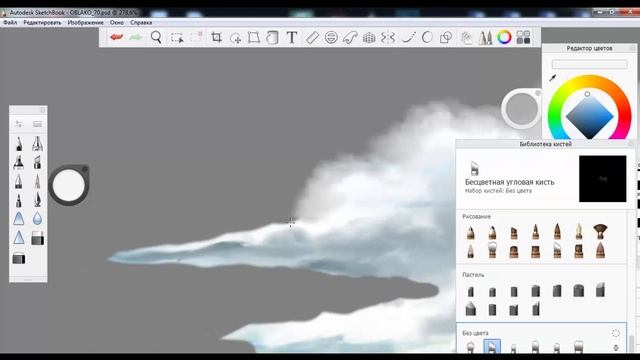This screenshot has width=640, height=360.
Task: Open the Редактировать menu
Action: (42, 22)
